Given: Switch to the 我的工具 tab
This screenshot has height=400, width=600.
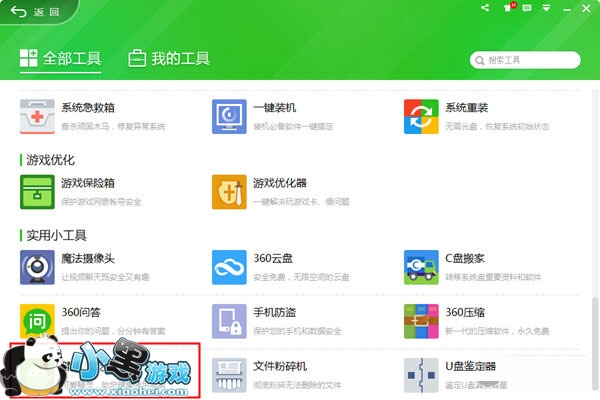Looking at the screenshot, I should (x=169, y=59).
